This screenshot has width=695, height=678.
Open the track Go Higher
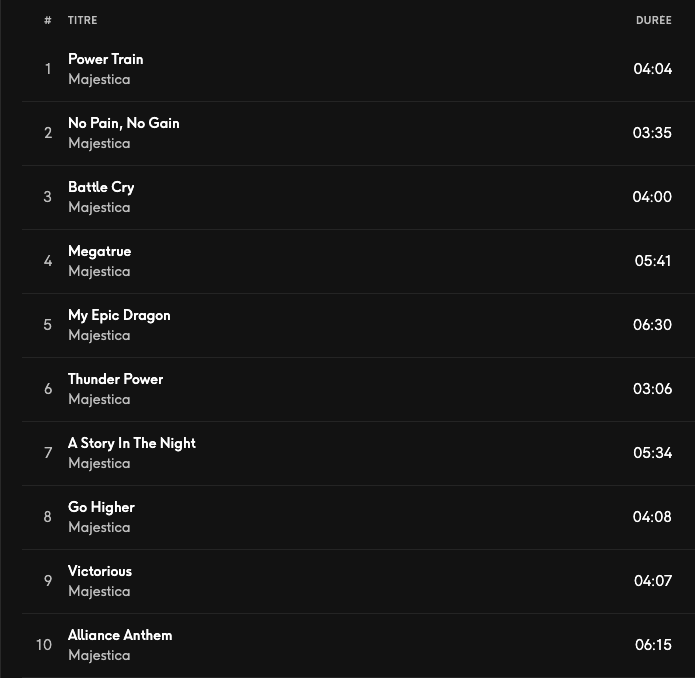tap(101, 507)
